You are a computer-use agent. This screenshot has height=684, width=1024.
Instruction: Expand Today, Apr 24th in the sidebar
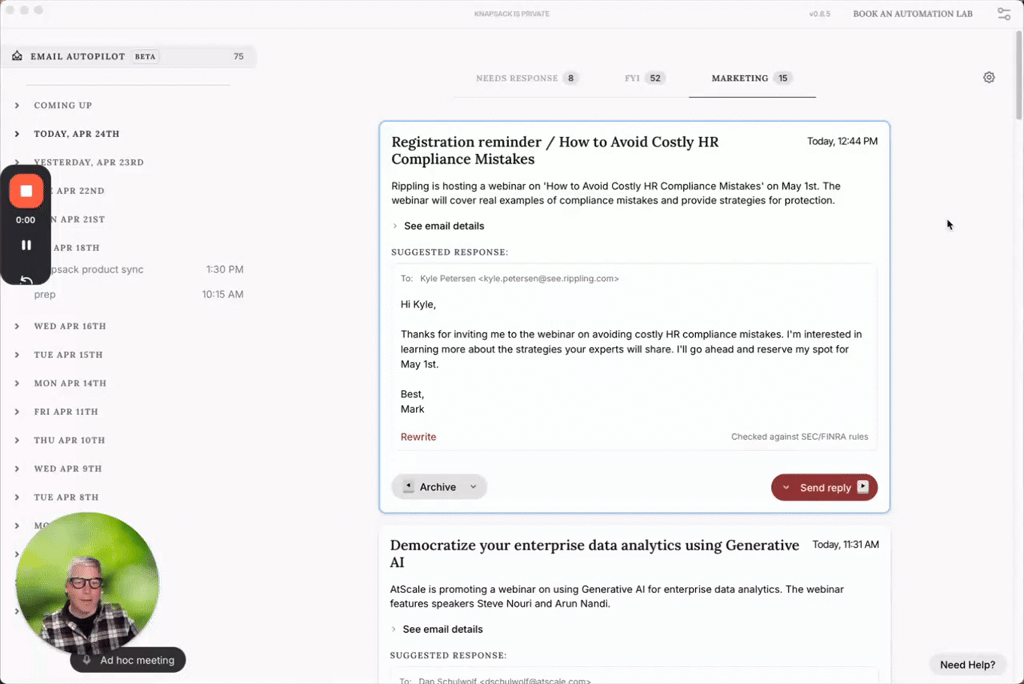coord(17,134)
